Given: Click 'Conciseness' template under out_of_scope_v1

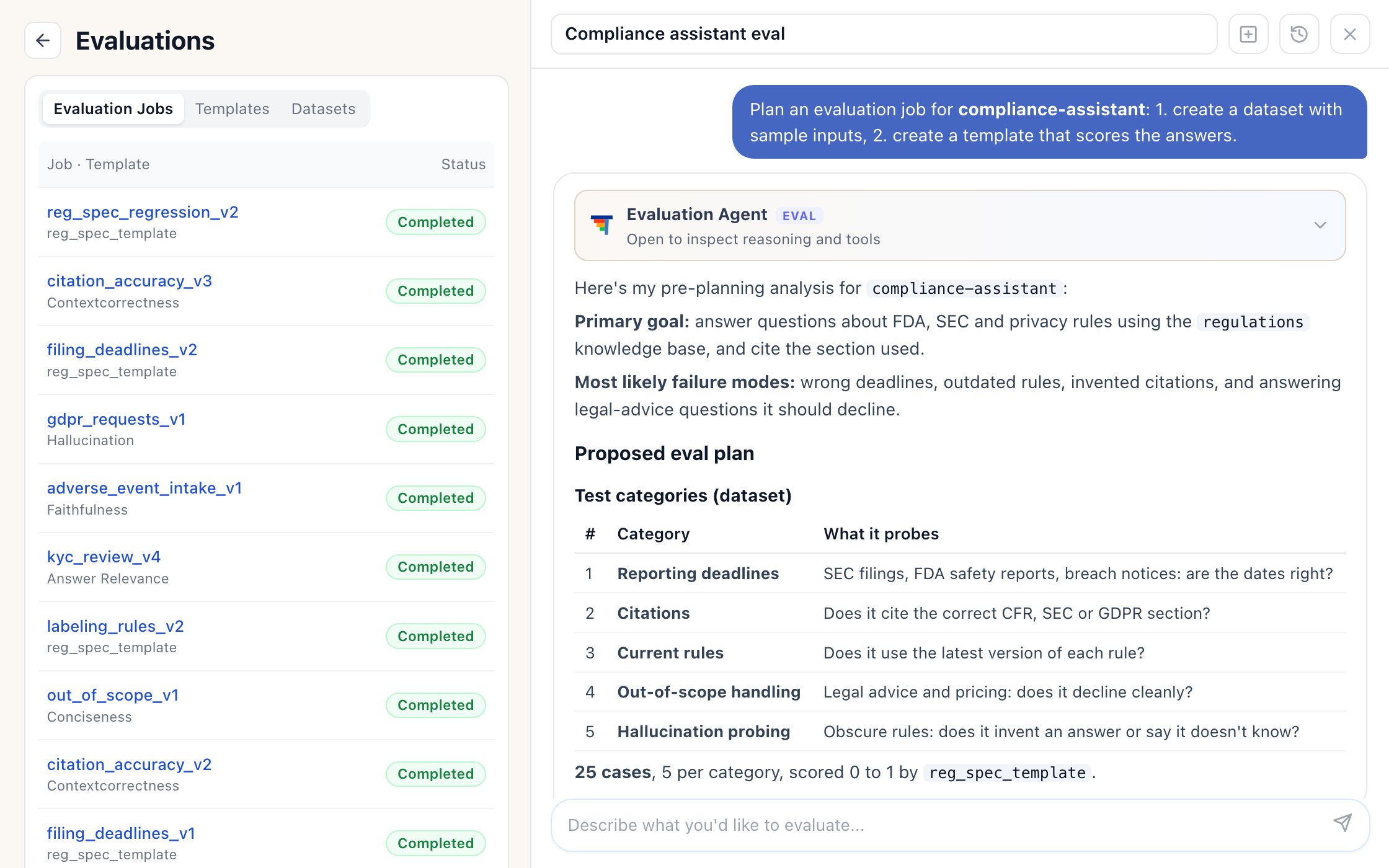Looking at the screenshot, I should click(x=89, y=717).
